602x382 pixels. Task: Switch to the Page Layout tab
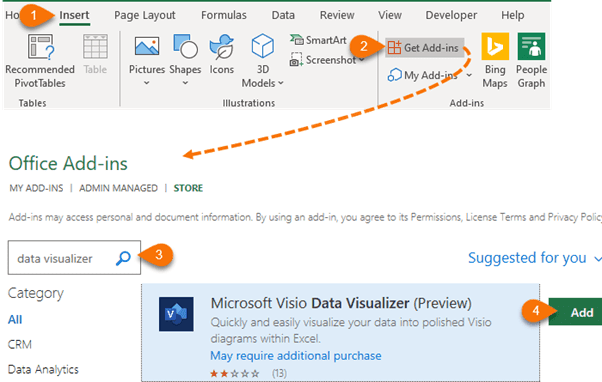145,15
